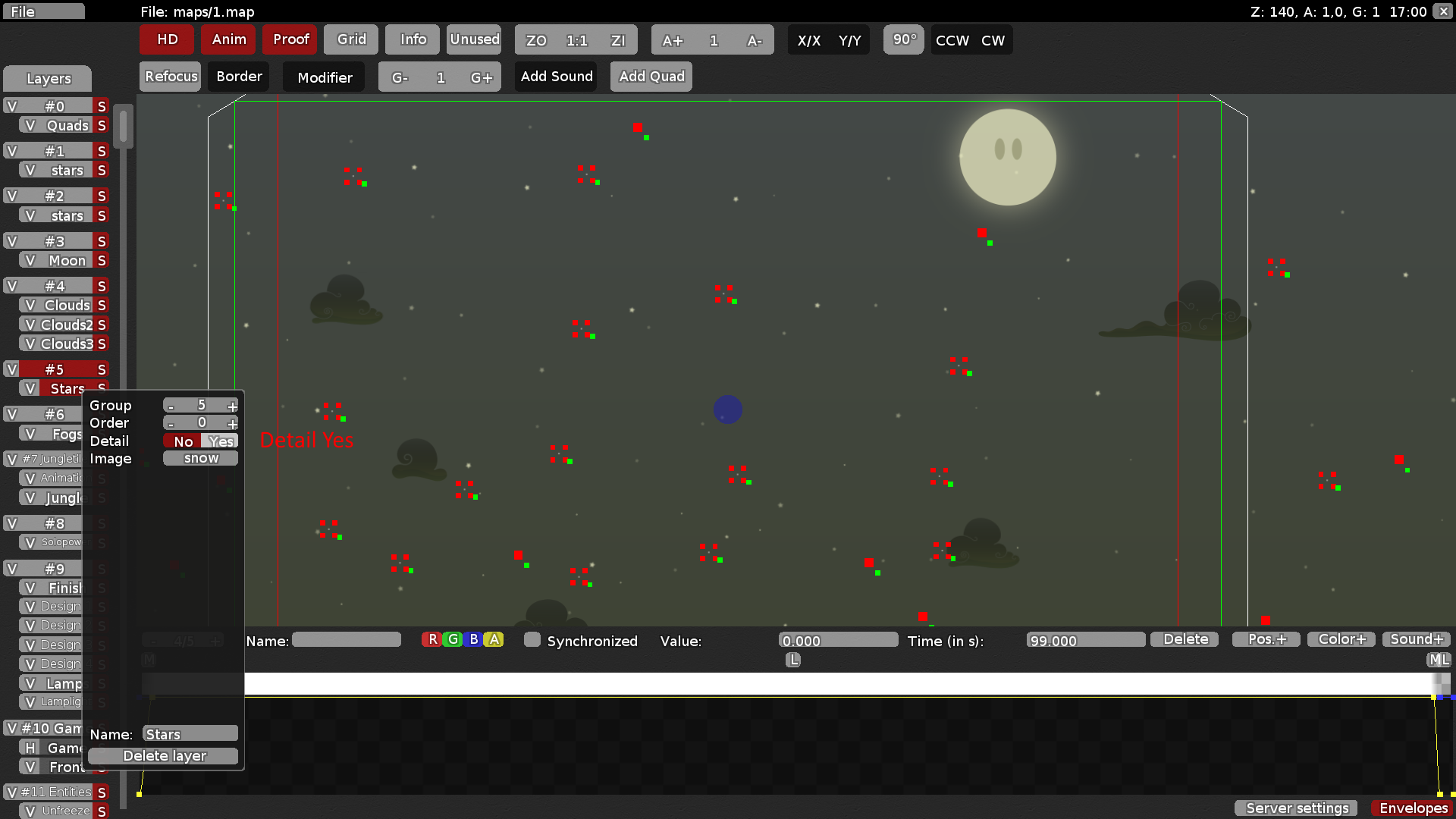Rotate counter-clockwise with the CCW button

[x=952, y=40]
